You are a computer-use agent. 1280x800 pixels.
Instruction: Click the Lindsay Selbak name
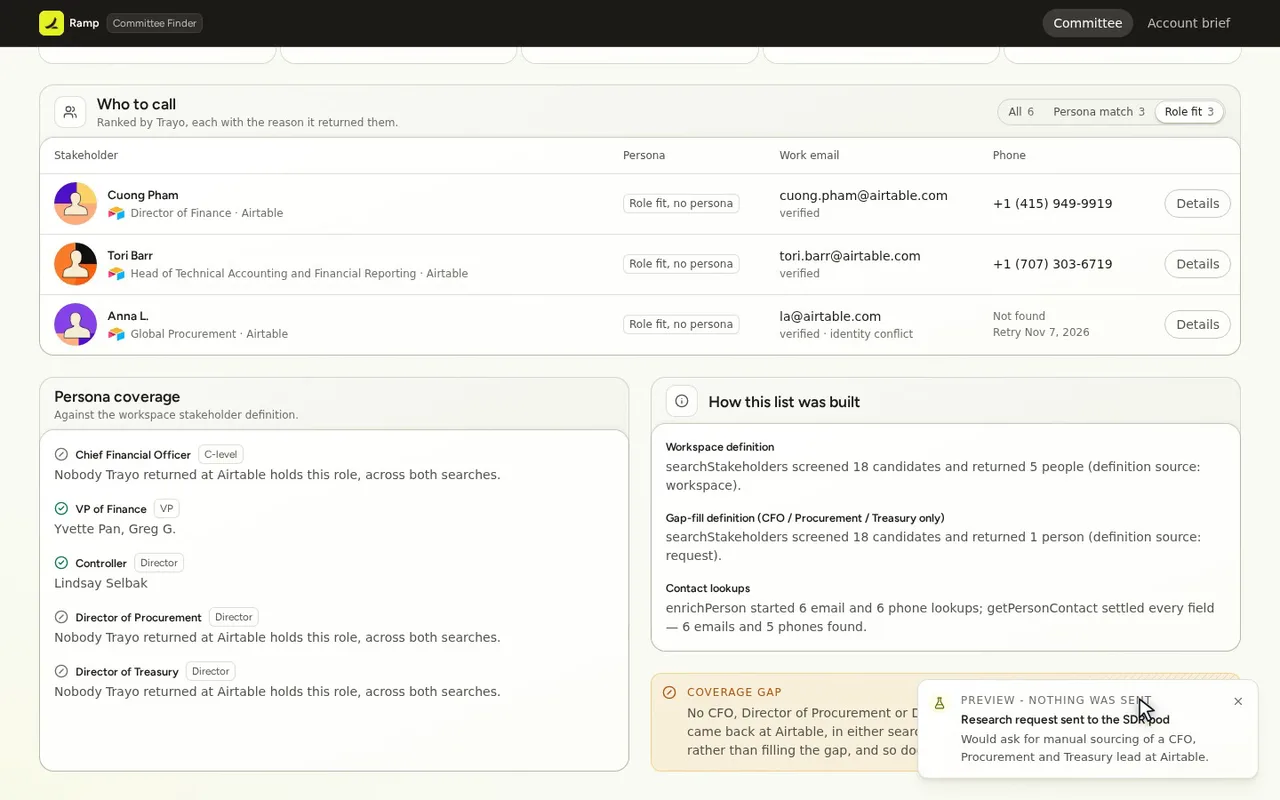[x=101, y=583]
